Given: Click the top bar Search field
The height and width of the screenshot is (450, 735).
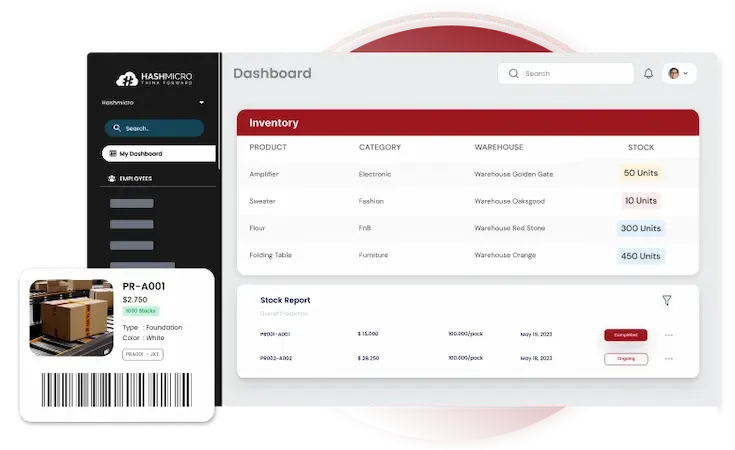Looking at the screenshot, I should tap(566, 74).
